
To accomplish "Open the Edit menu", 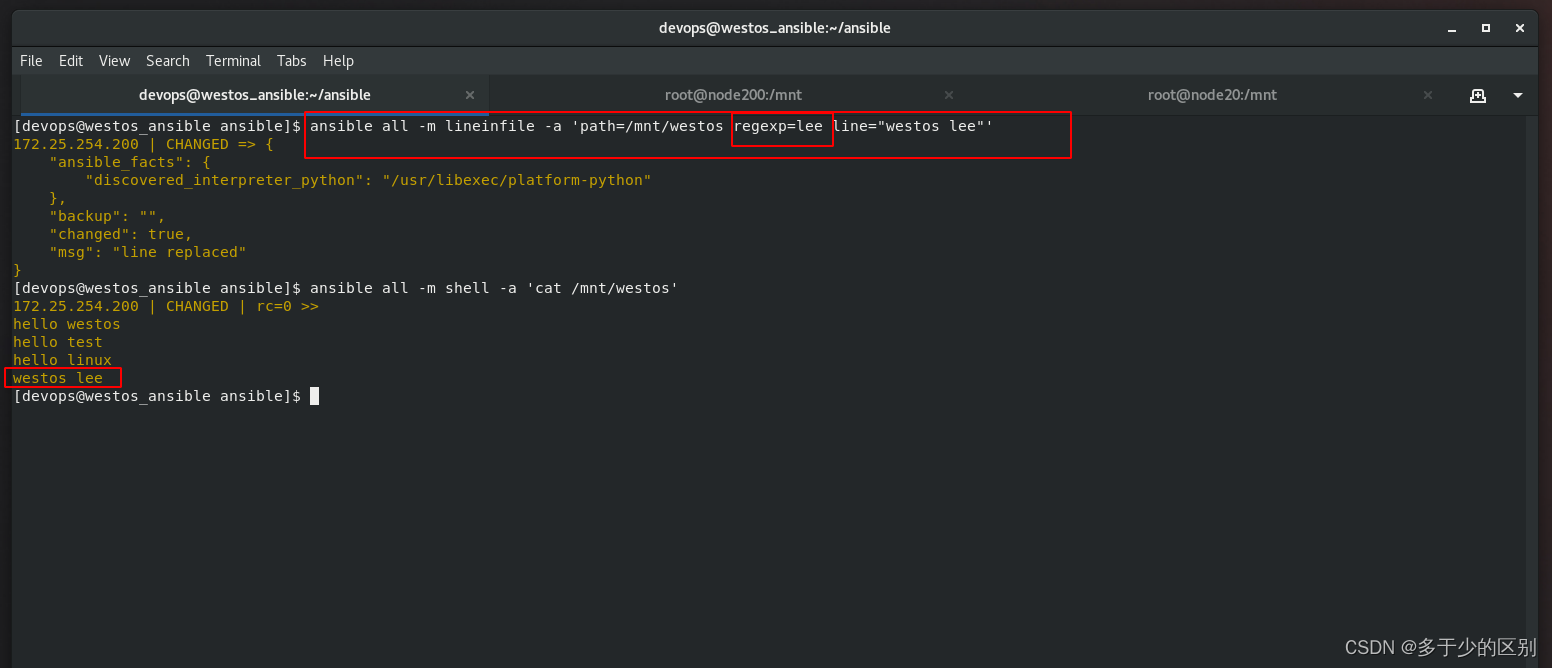I will pyautogui.click(x=71, y=61).
